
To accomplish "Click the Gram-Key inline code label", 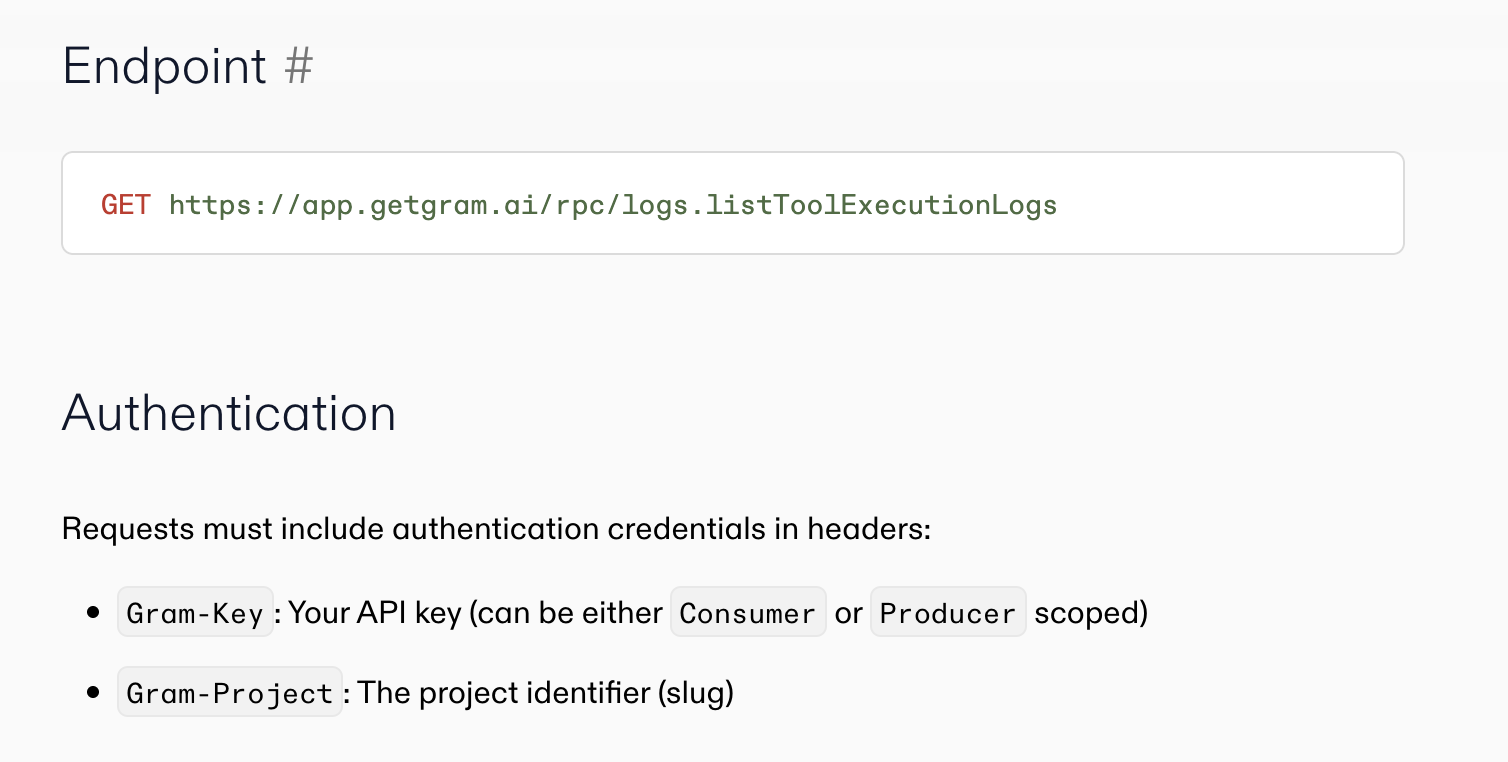I will pos(195,613).
